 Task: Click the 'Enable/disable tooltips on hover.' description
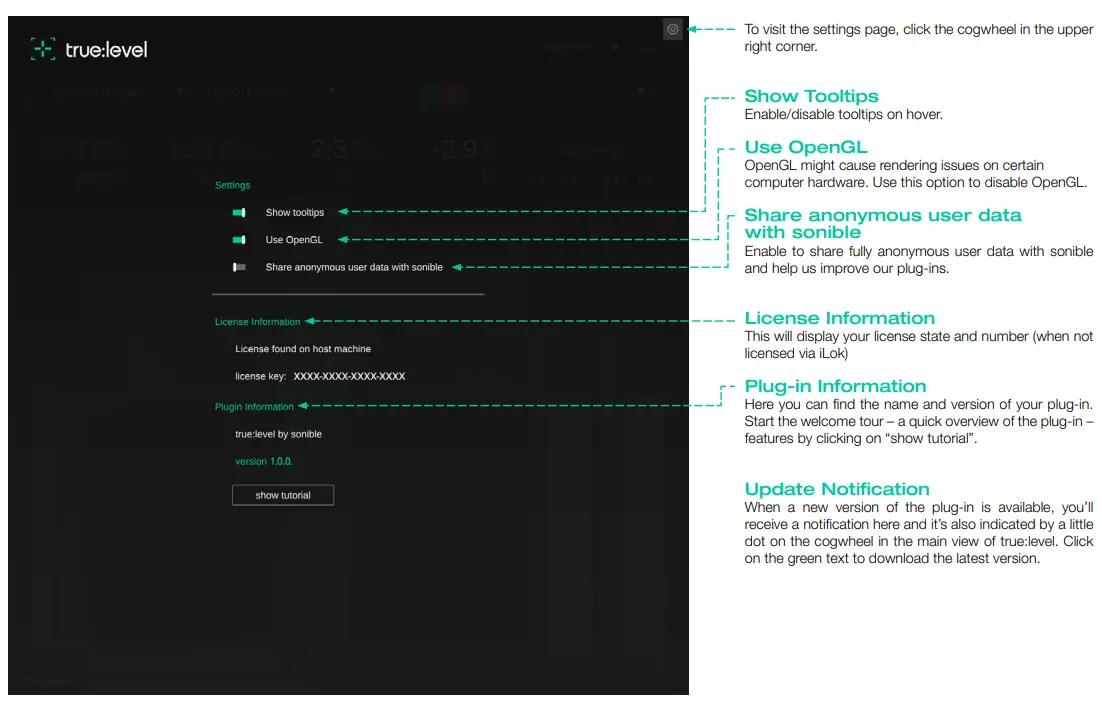[843, 115]
